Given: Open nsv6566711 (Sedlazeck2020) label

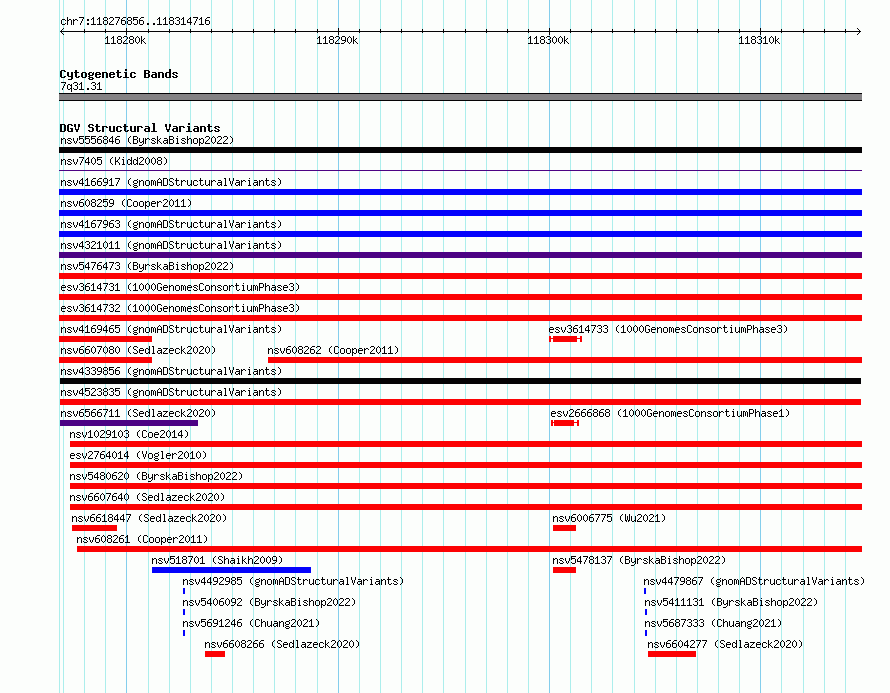Looking at the screenshot, I should (138, 413).
